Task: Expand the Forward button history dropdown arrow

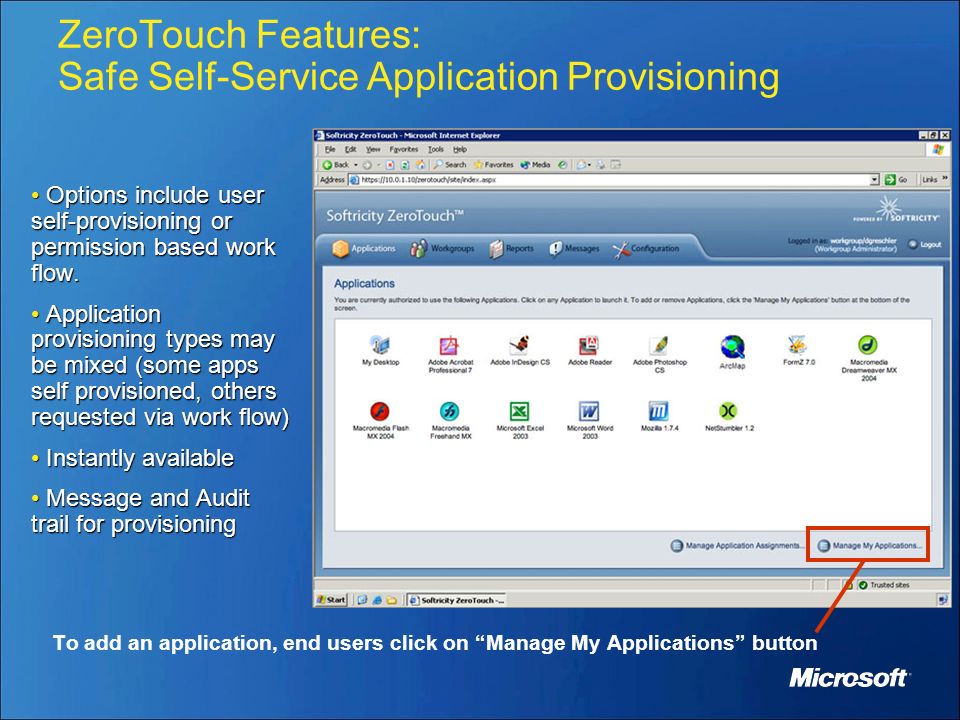Action: click(x=378, y=165)
